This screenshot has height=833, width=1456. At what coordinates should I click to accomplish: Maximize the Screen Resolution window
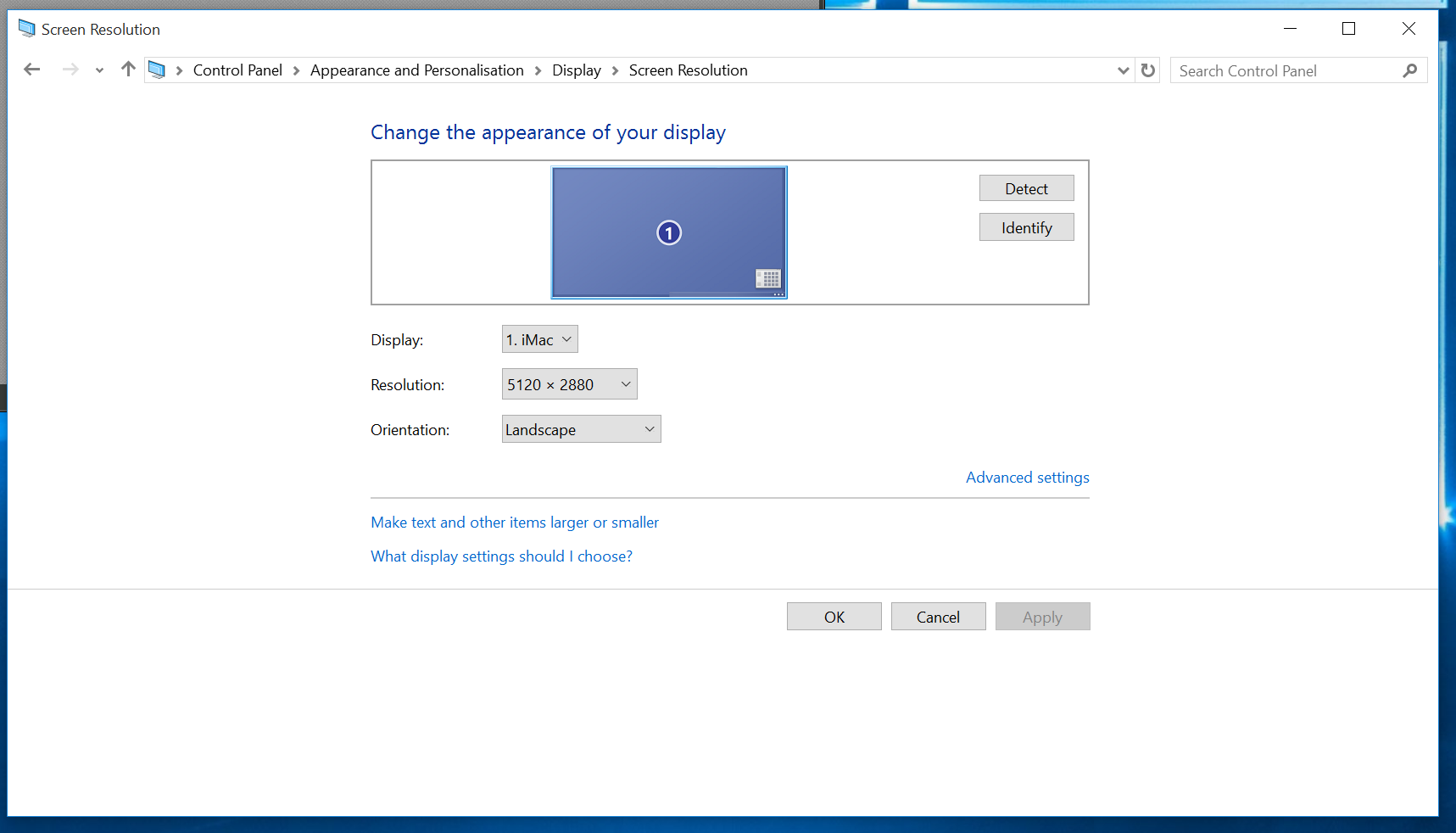point(1349,29)
